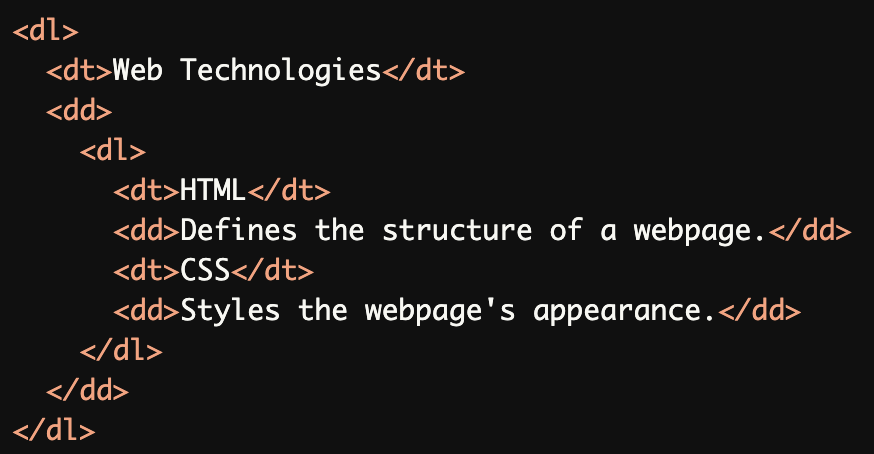Click the <dd> tag before 'Defines'
This screenshot has height=454, width=874.
click(146, 231)
